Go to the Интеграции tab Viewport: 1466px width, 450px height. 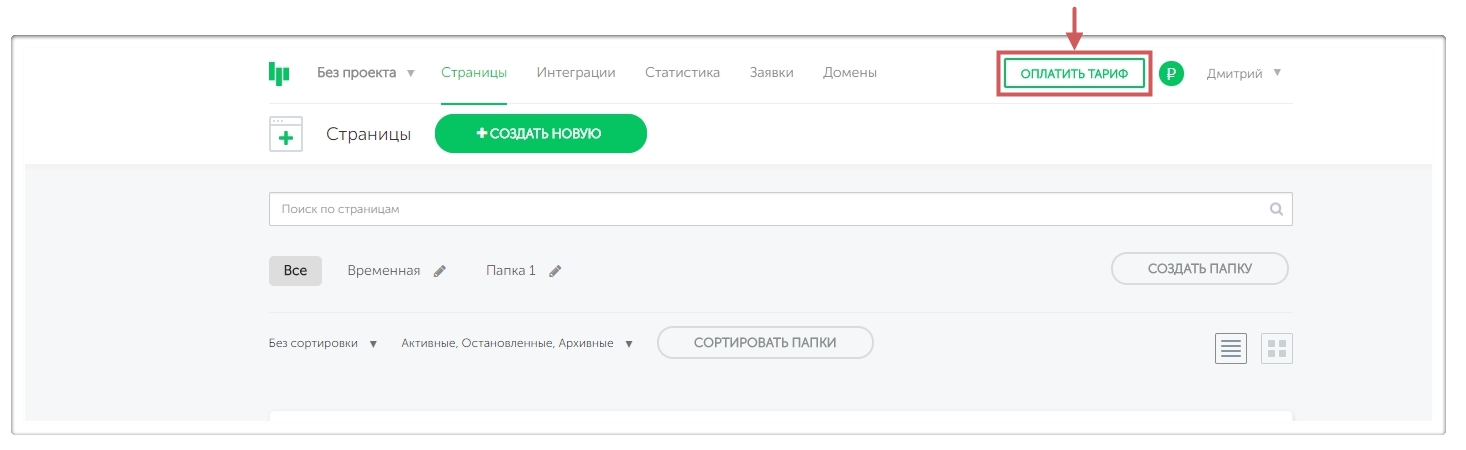point(576,72)
